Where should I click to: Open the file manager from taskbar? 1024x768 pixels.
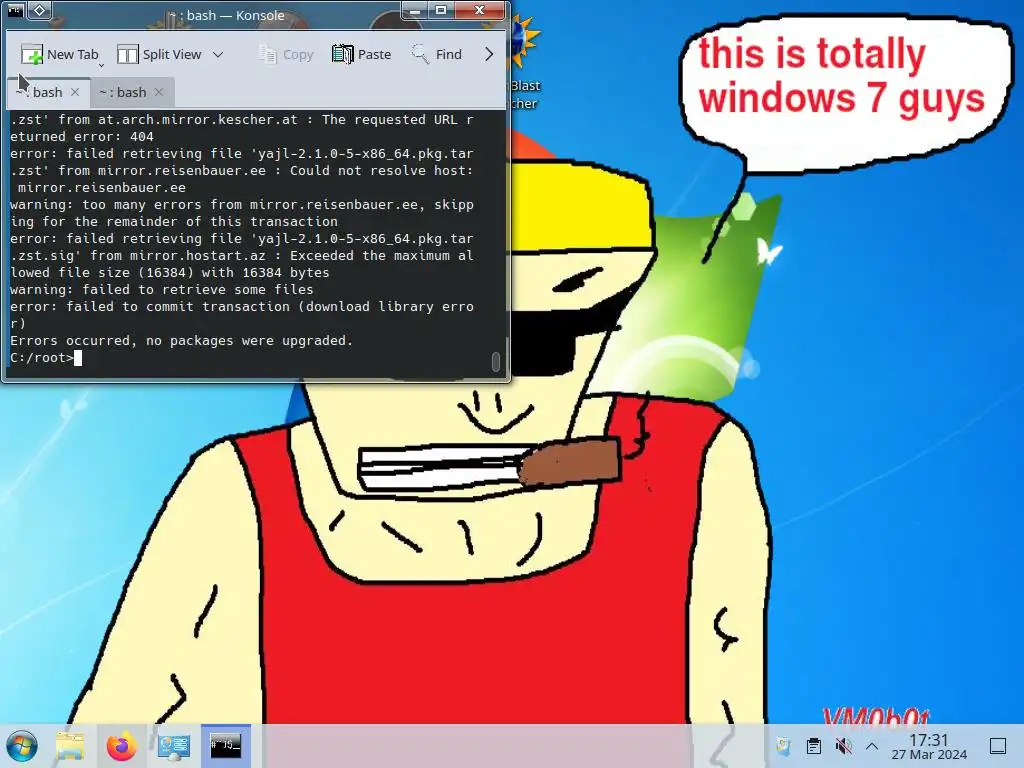[x=70, y=746]
